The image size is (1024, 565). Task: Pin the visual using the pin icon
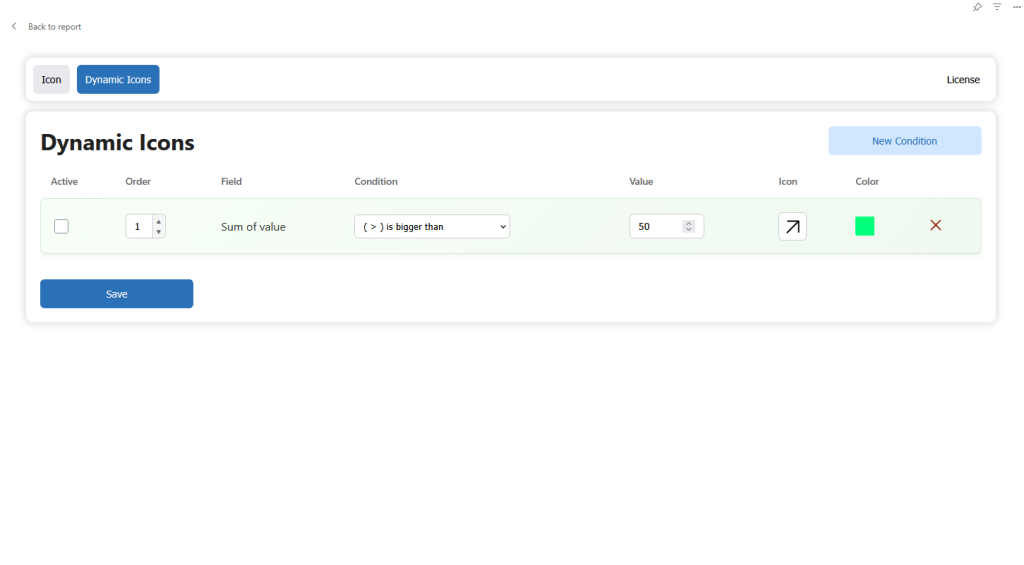click(x=977, y=7)
